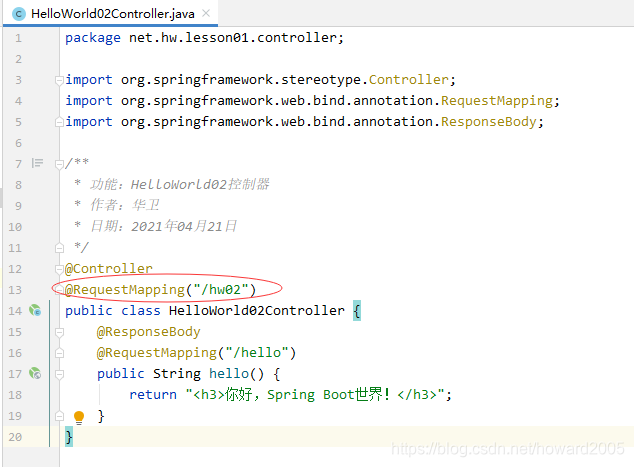
Task: Click the hello() method name on line 17
Action: tap(228, 374)
